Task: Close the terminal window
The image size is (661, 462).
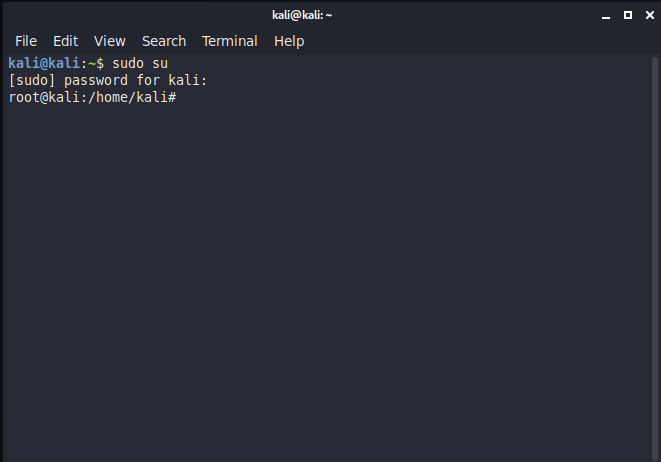Action: 650,15
